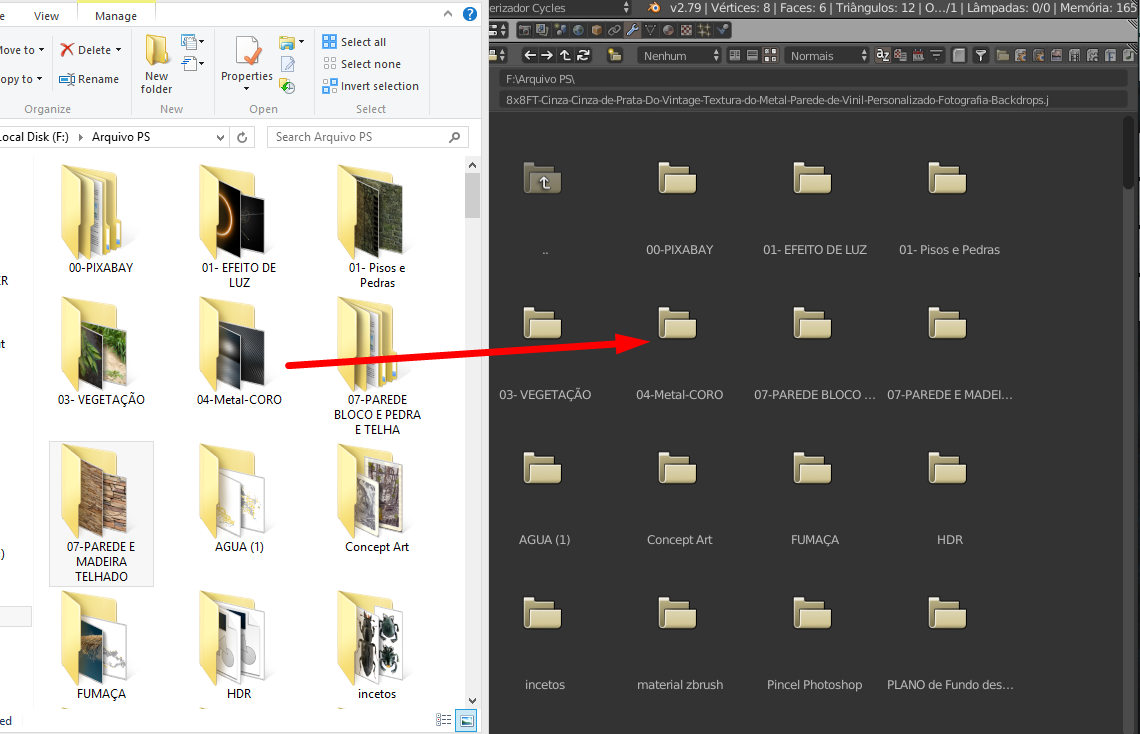Click Explorer Edit file icon
This screenshot has width=1140, height=734.
click(x=288, y=65)
